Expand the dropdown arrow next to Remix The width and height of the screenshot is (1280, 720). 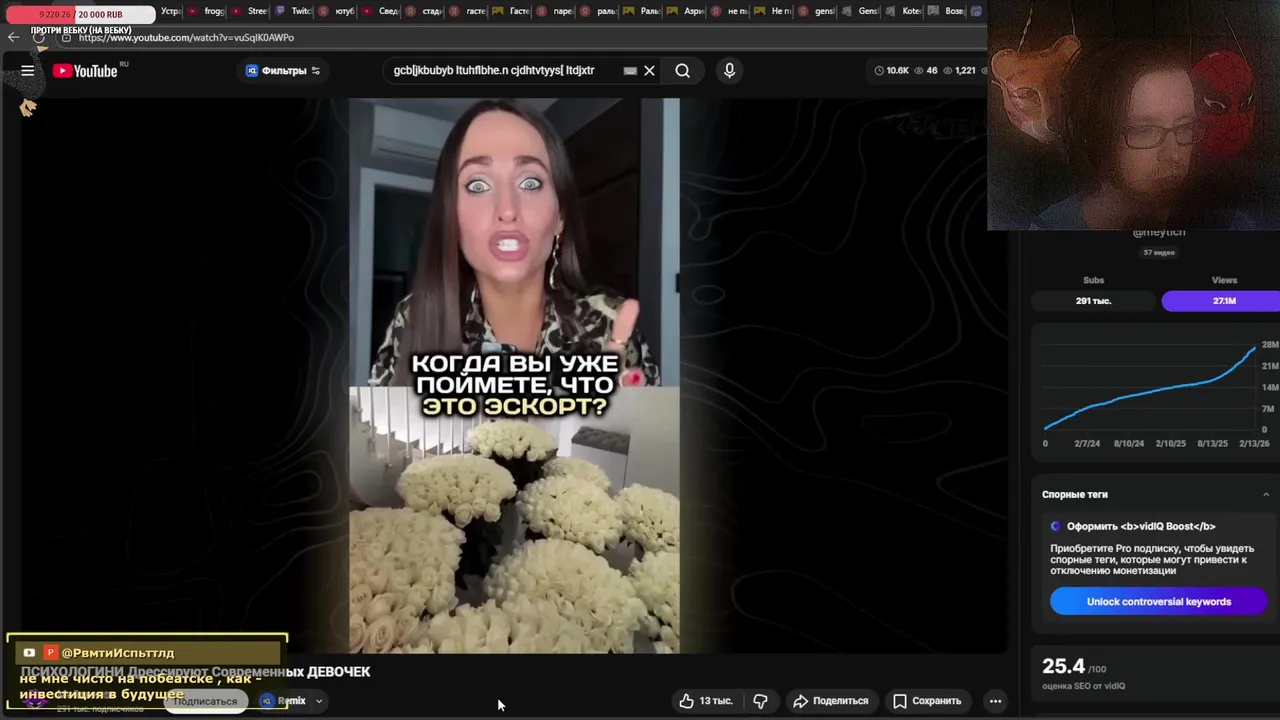click(x=319, y=701)
